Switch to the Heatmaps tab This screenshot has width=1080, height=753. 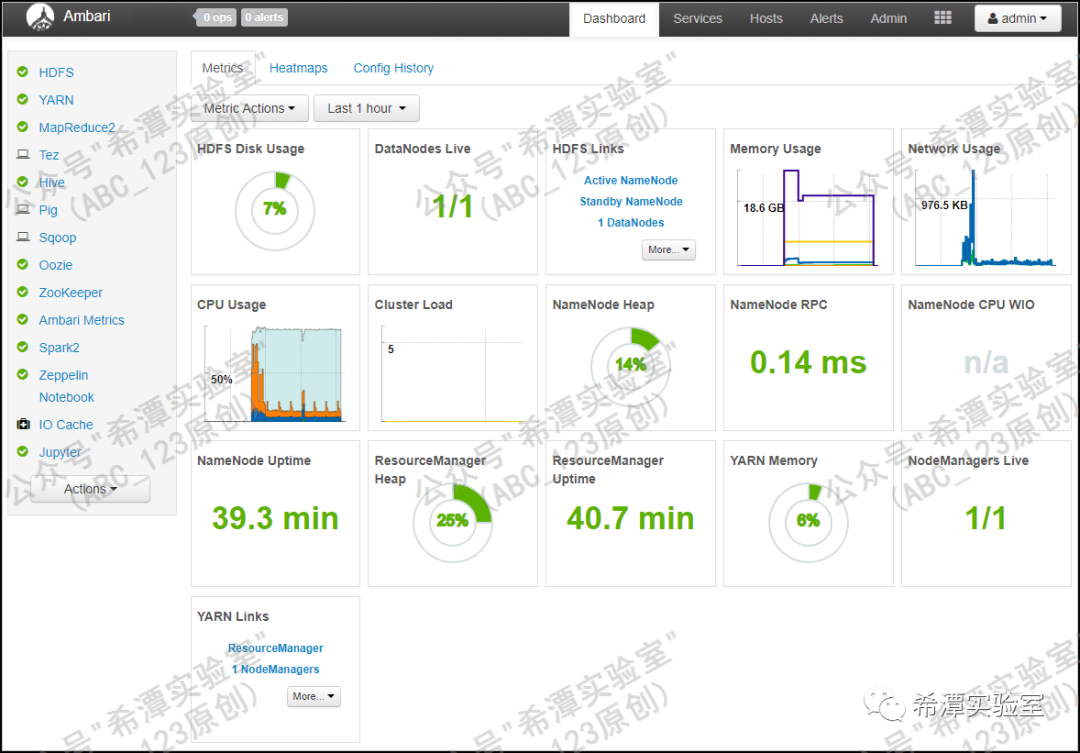pyautogui.click(x=298, y=68)
